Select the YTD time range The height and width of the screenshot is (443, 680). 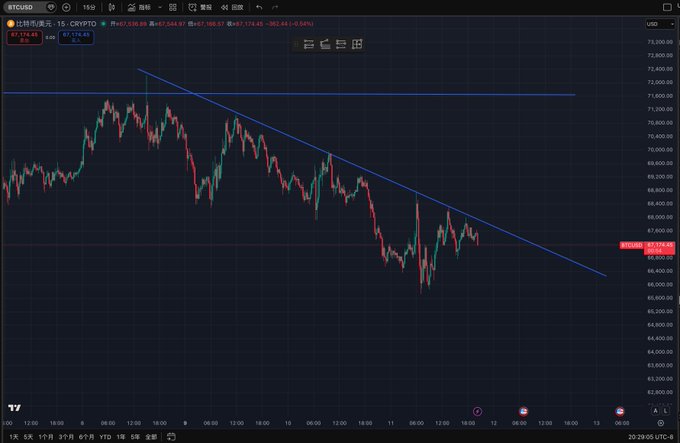click(x=105, y=437)
